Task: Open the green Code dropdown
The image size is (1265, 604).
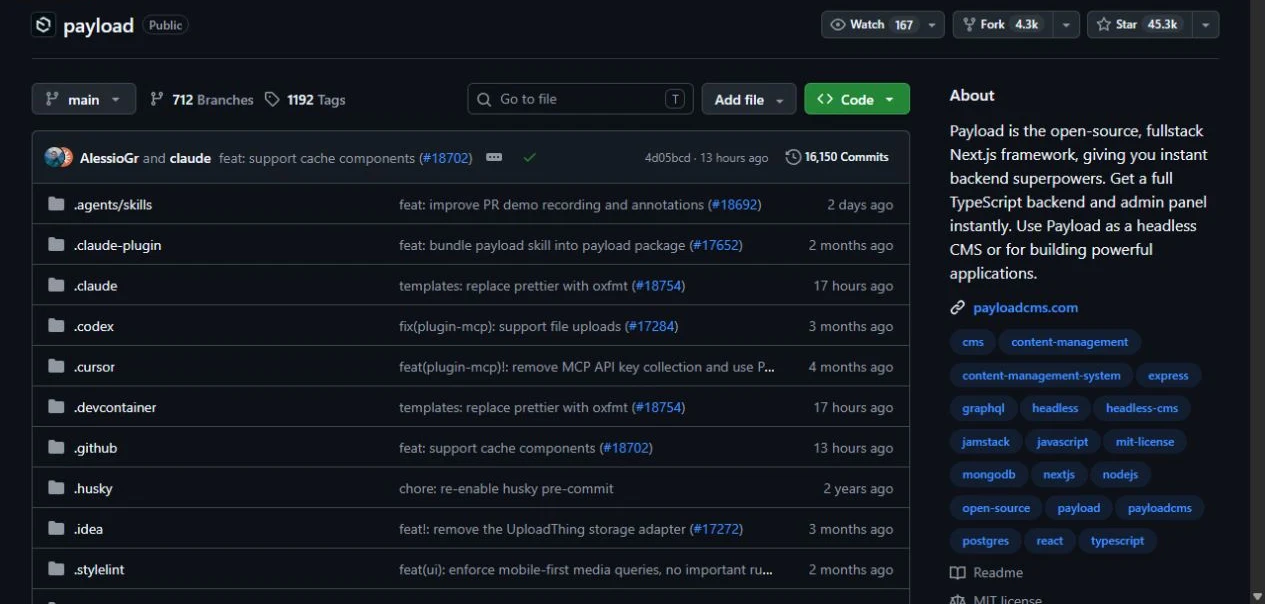Action: coord(857,99)
